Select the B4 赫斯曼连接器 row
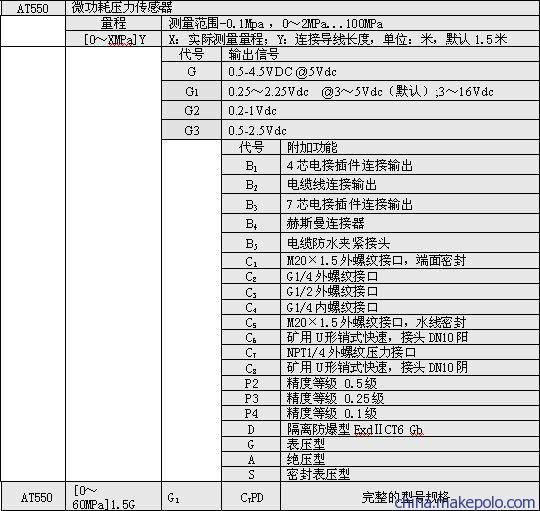The image size is (540, 511). tap(380, 223)
